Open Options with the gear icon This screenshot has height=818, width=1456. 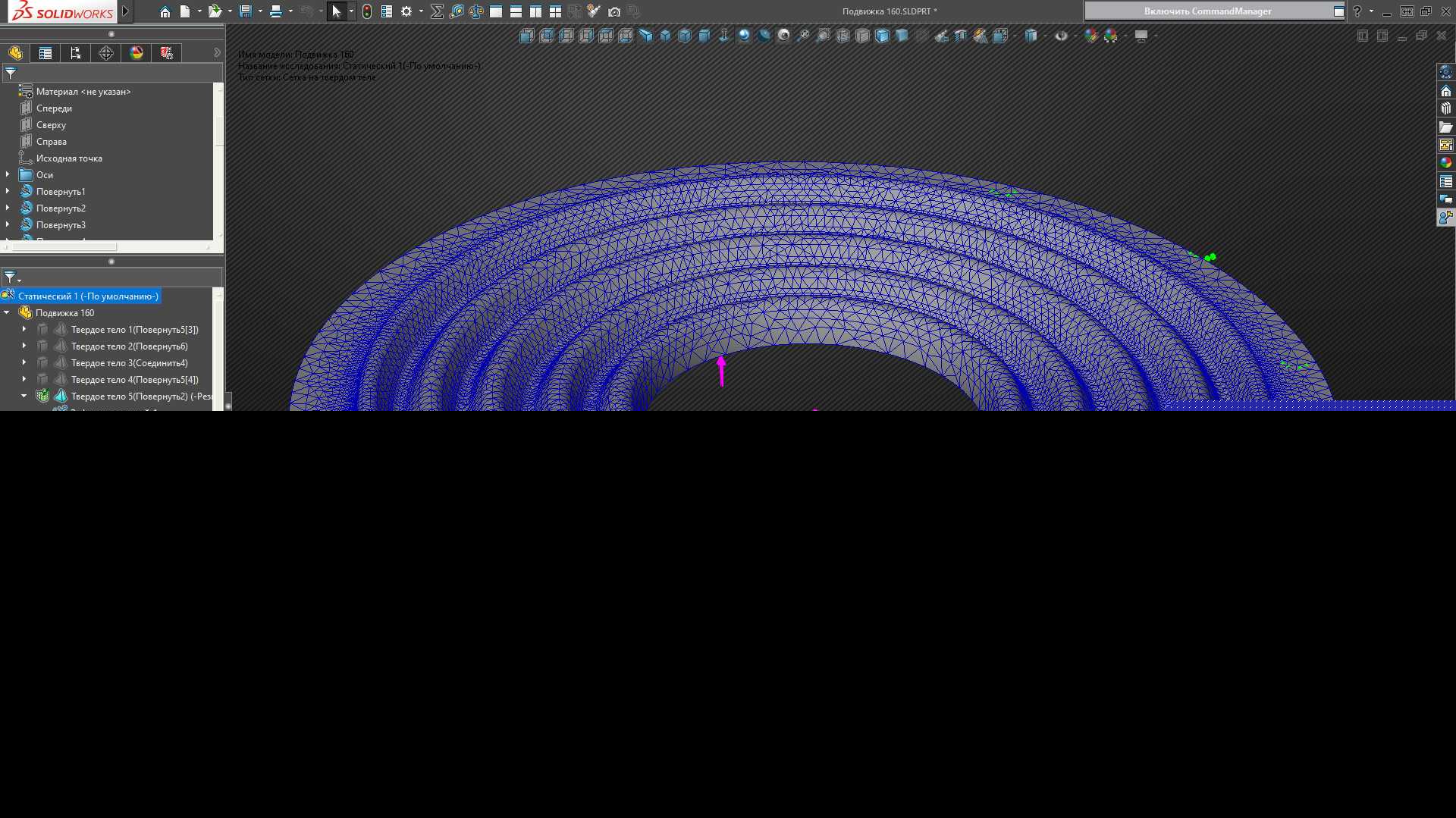click(x=406, y=11)
